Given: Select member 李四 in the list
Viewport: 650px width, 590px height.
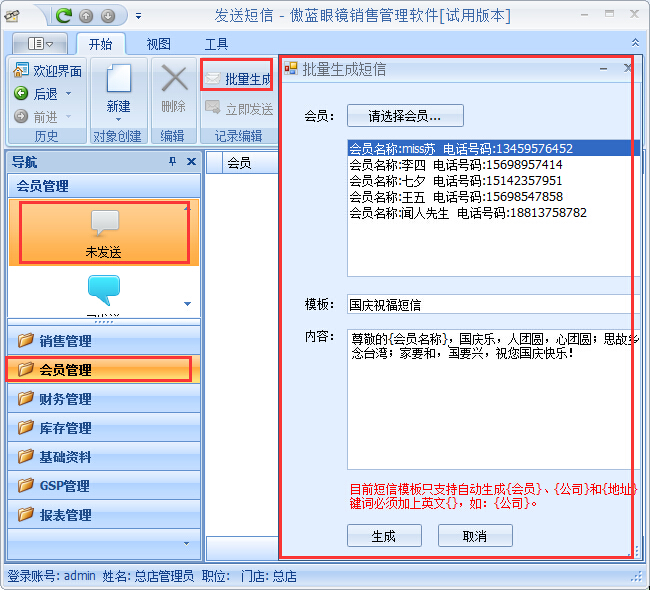Looking at the screenshot, I should click(x=455, y=165).
